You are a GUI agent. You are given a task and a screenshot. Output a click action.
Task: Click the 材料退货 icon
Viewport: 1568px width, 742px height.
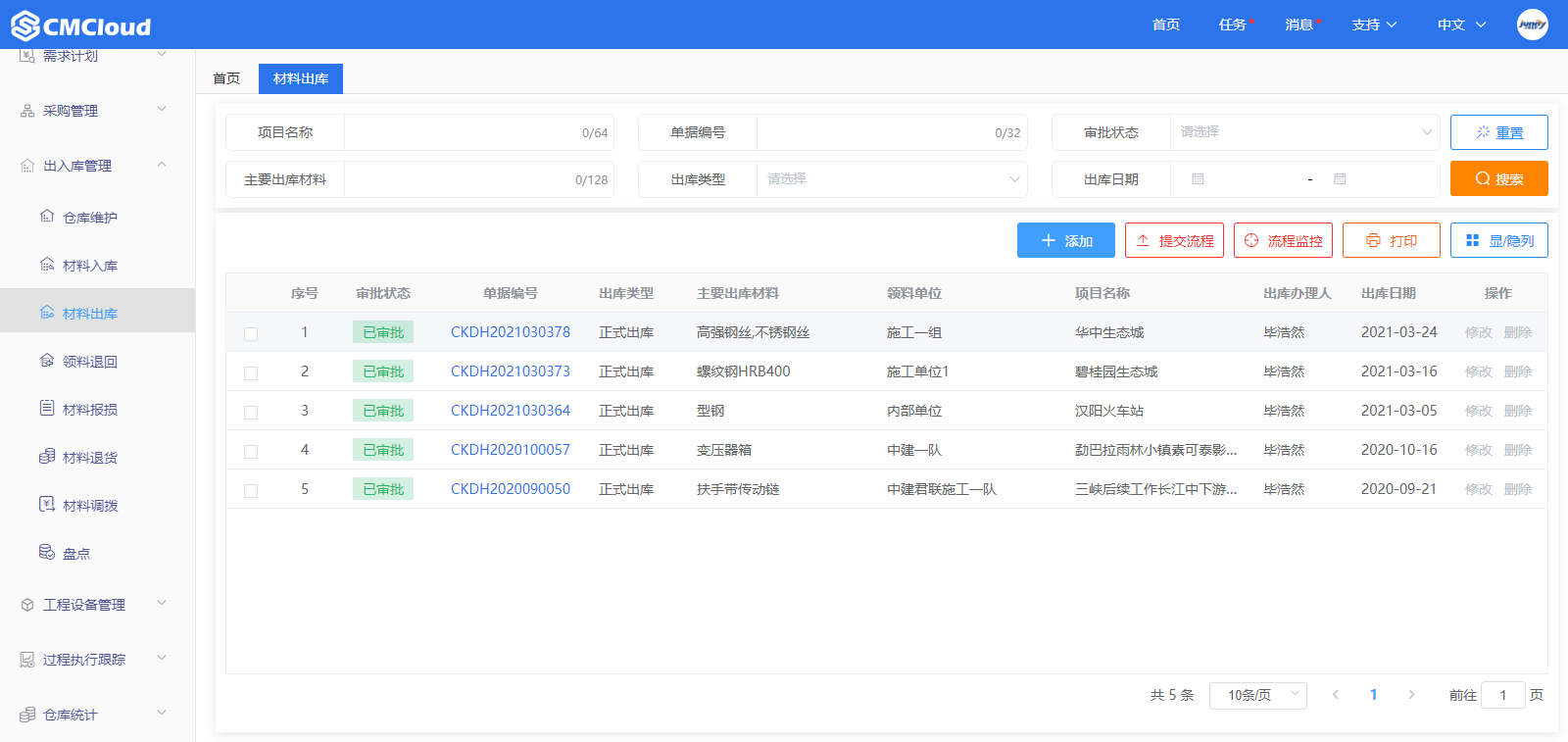[x=47, y=457]
